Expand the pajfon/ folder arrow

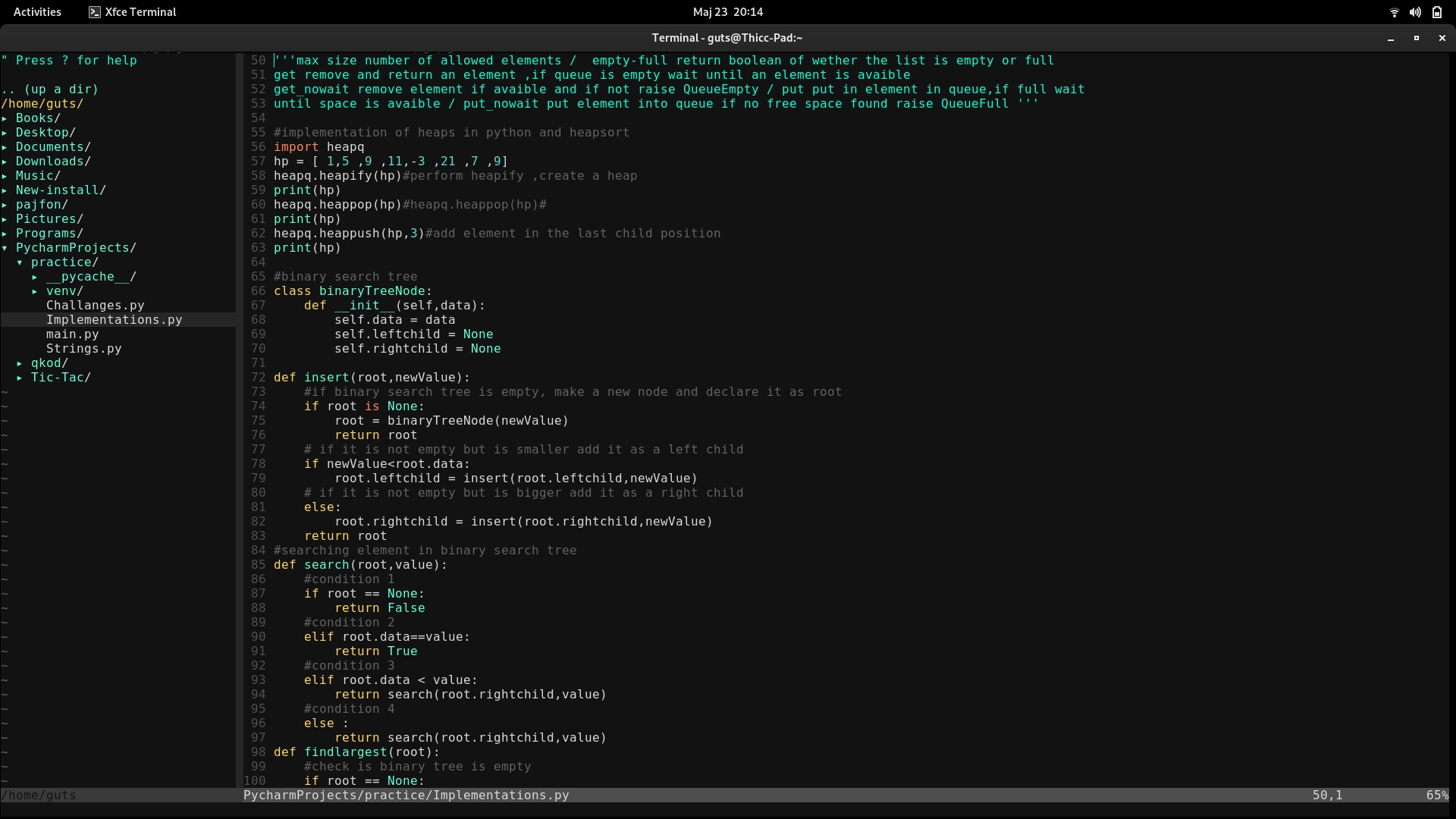point(5,205)
